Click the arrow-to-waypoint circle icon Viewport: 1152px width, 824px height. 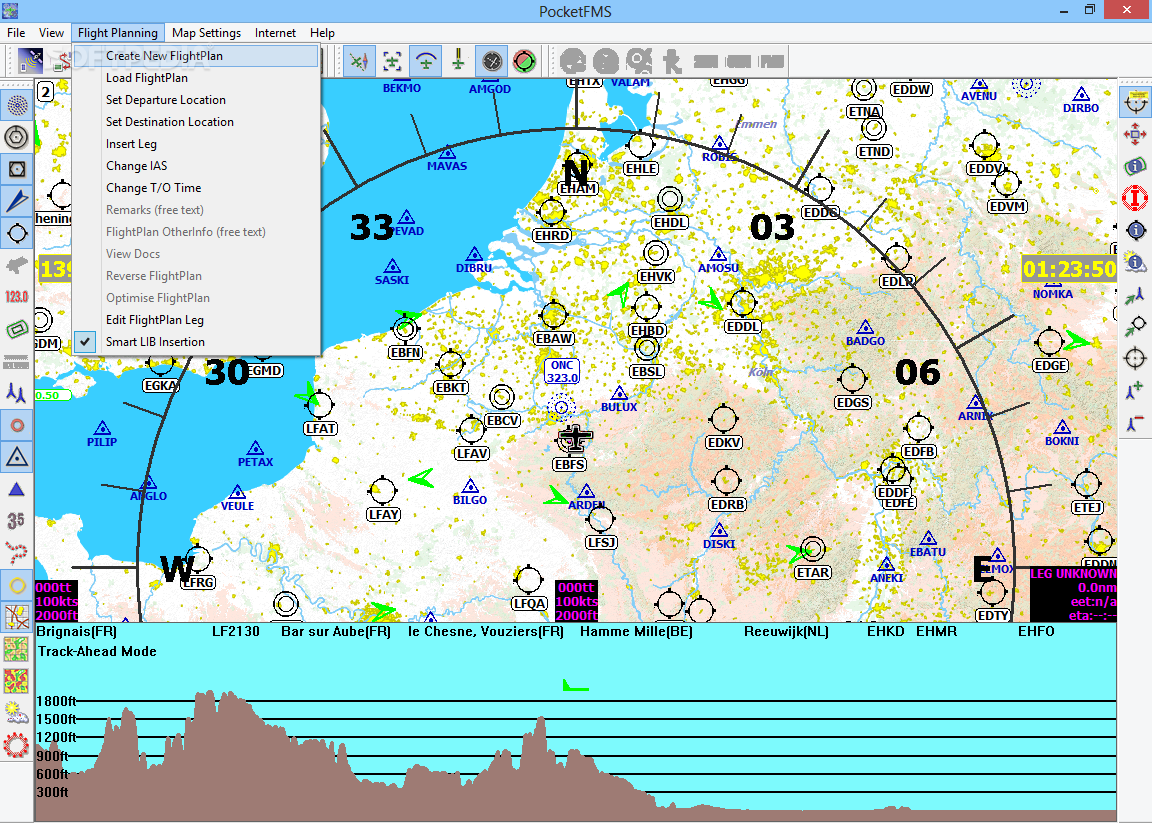[x=1136, y=327]
